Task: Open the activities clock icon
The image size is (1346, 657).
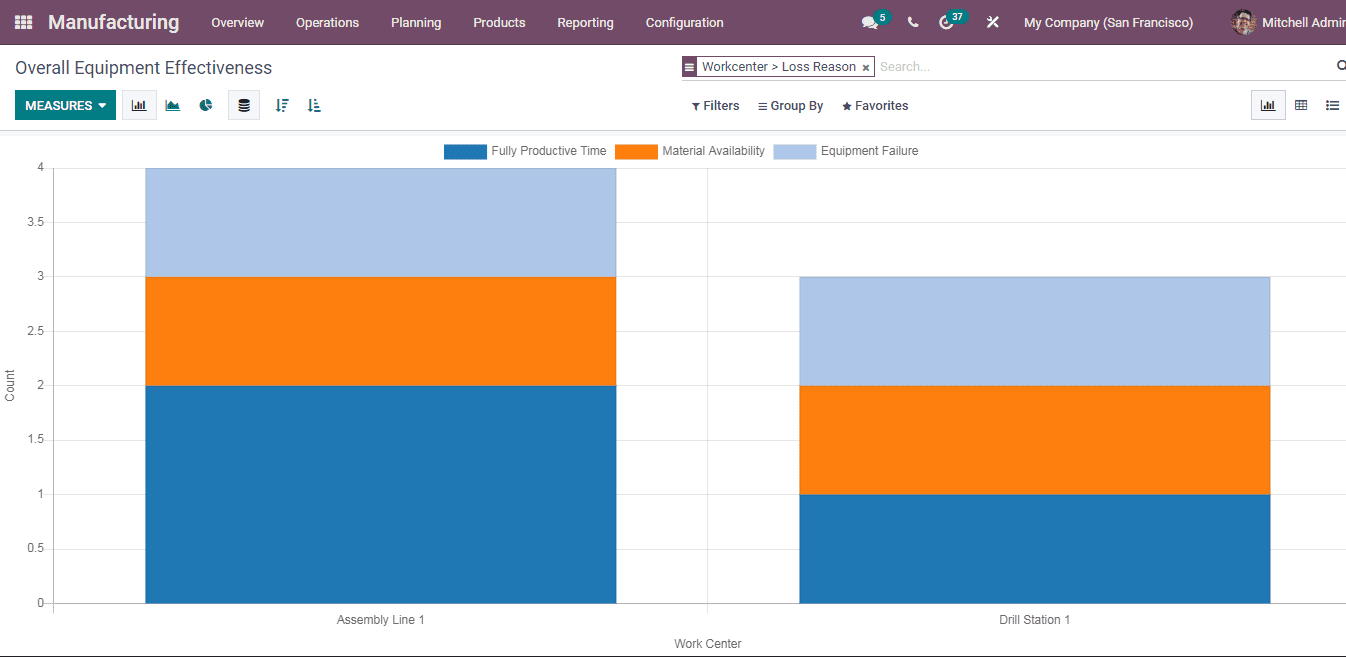Action: coord(947,21)
